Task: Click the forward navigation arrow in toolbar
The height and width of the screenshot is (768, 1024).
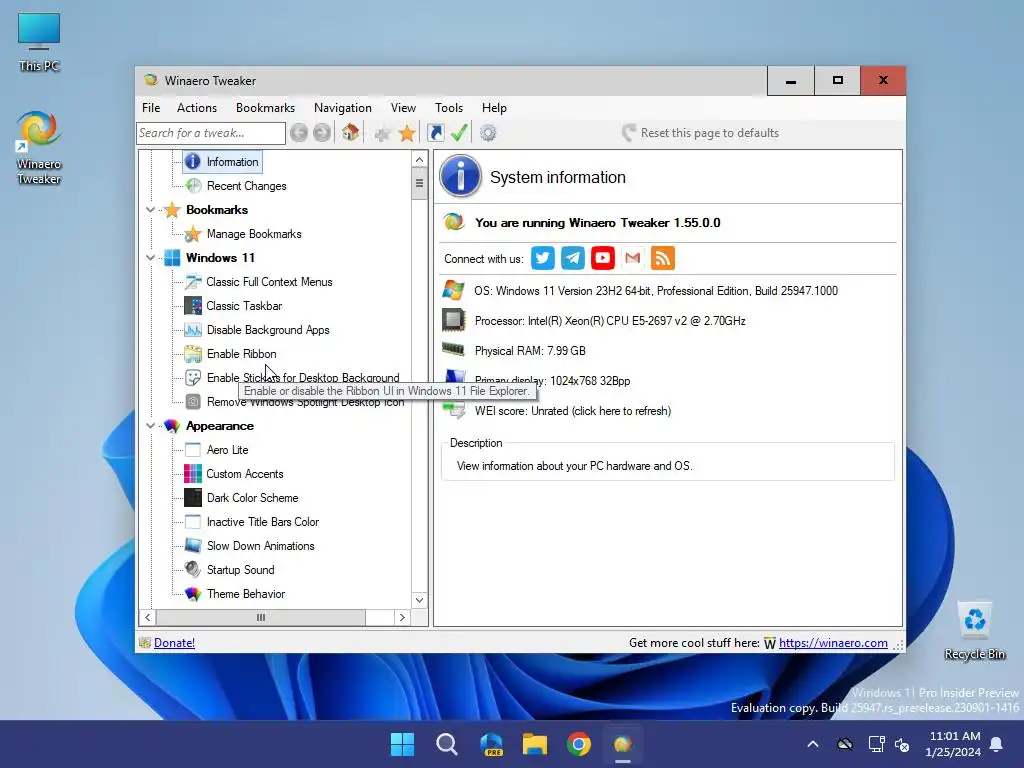Action: (x=321, y=133)
